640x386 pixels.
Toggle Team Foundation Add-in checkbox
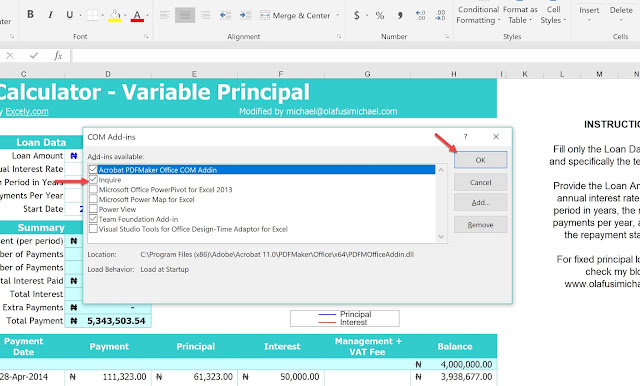(93, 219)
